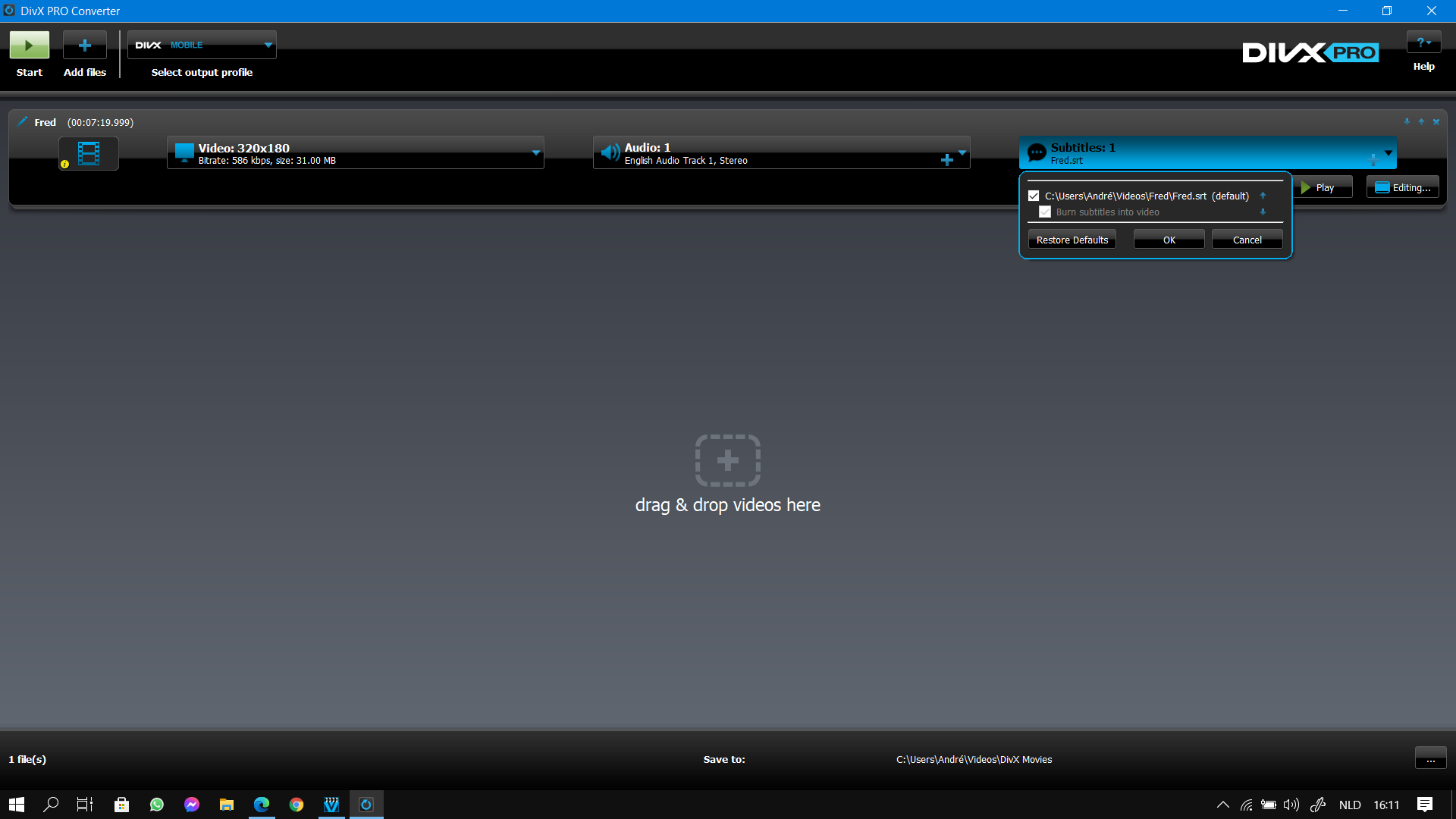
Task: Open the DivX Mobile output profile dropdown
Action: 268,45
